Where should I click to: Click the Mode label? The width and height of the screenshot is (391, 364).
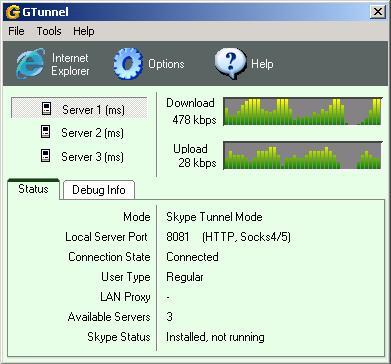click(137, 217)
